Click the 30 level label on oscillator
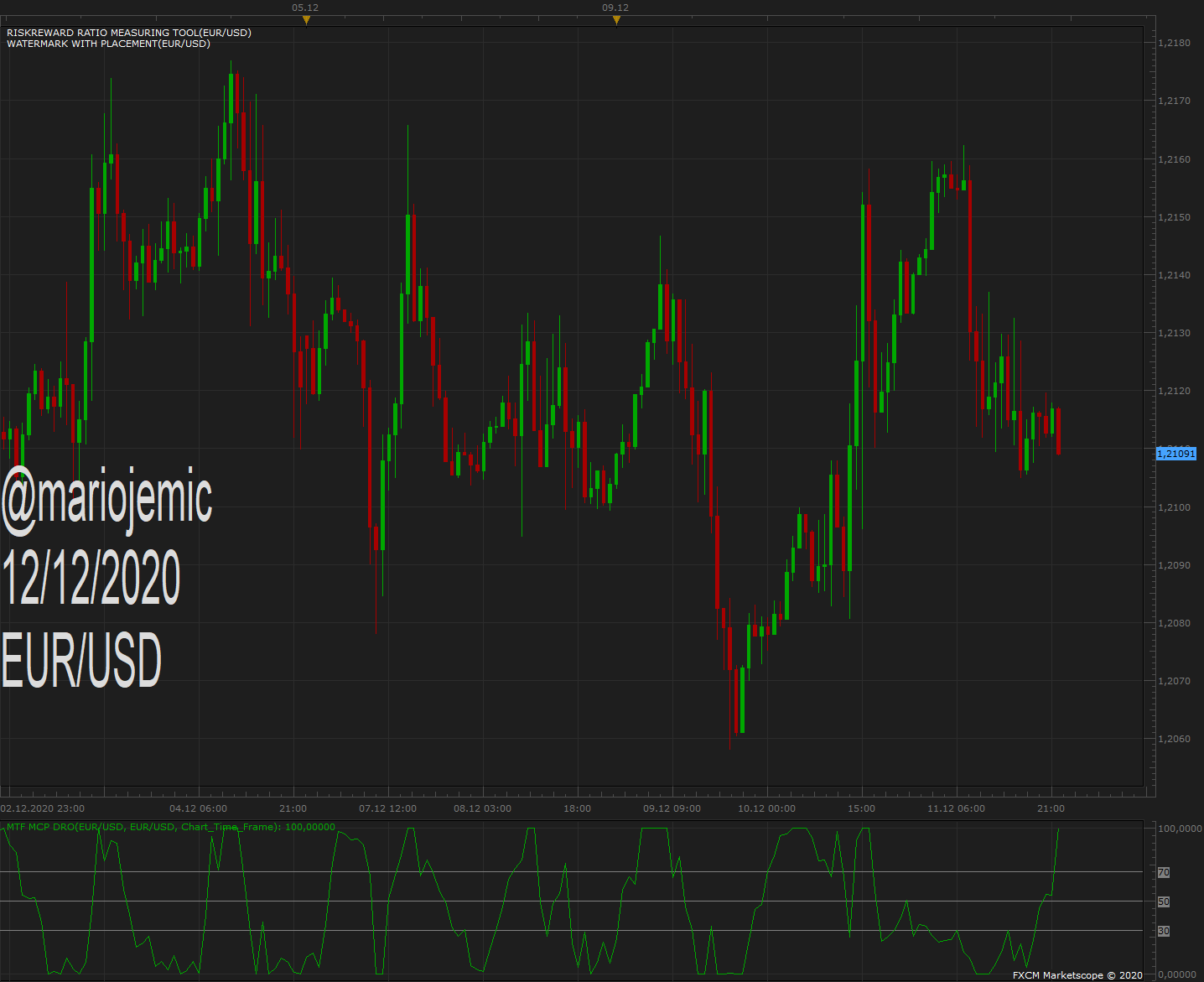The height and width of the screenshot is (982, 1204). click(x=1164, y=932)
